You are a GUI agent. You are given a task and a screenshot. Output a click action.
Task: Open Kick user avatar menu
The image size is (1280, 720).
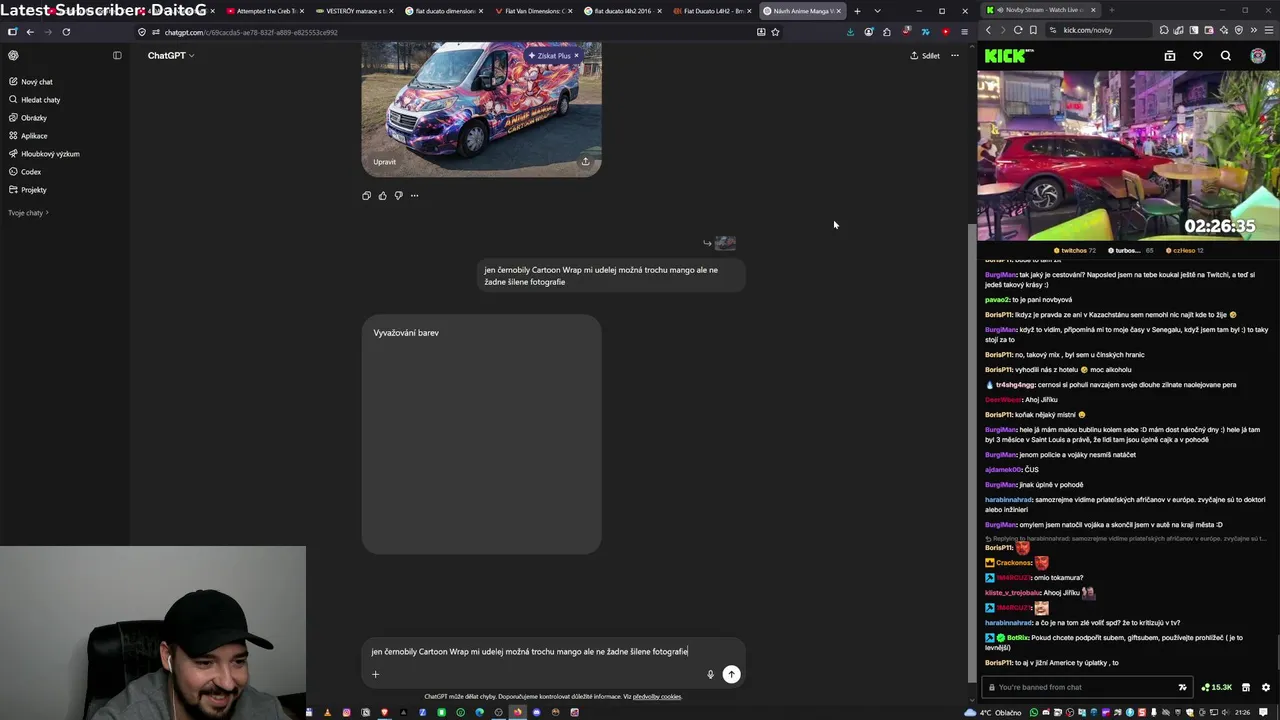tap(1258, 56)
